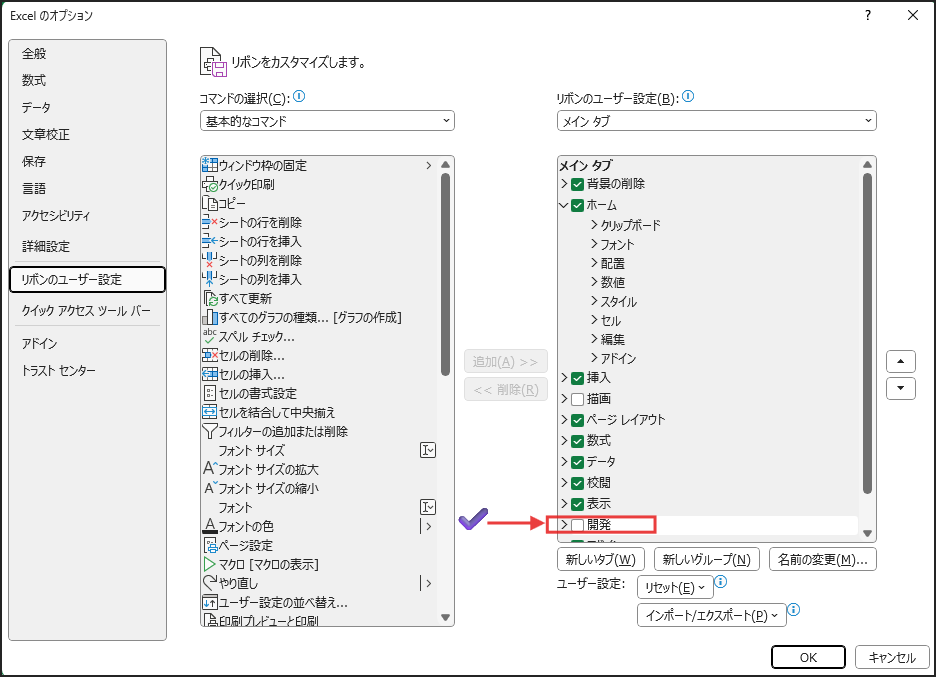Click ユーザー設定の並べ替え icon

[210, 602]
